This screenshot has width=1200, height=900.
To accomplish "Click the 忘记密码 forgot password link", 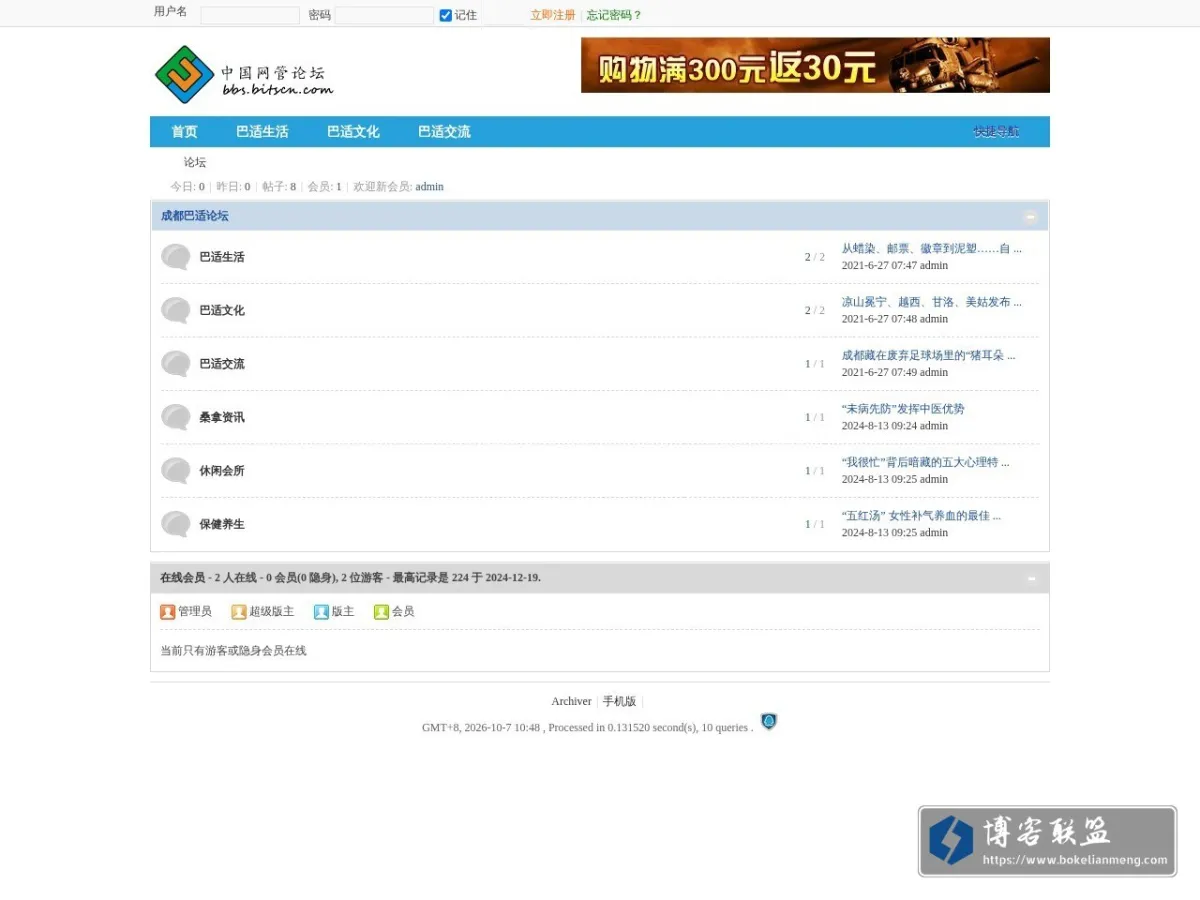I will (x=614, y=15).
